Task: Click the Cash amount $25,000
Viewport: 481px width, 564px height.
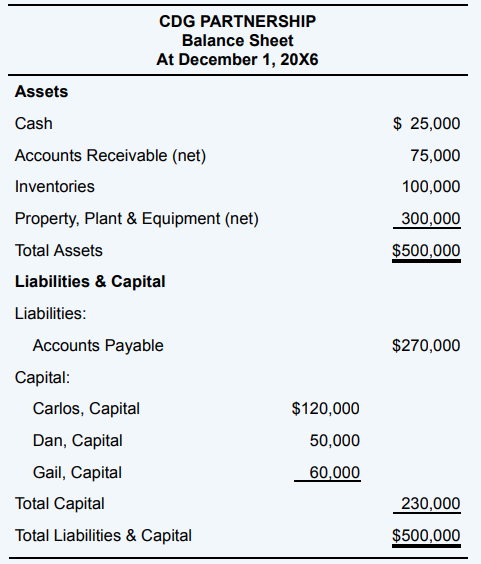Action: (426, 123)
